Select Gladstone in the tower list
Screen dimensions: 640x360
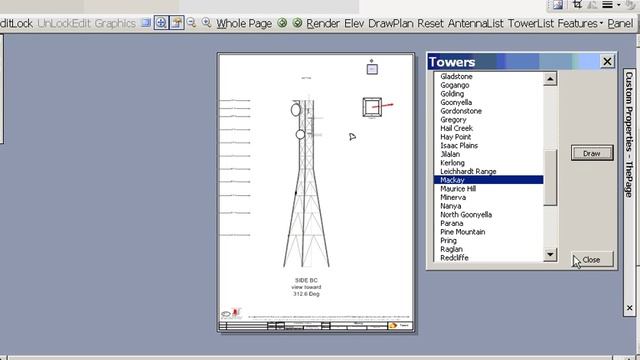(456, 76)
